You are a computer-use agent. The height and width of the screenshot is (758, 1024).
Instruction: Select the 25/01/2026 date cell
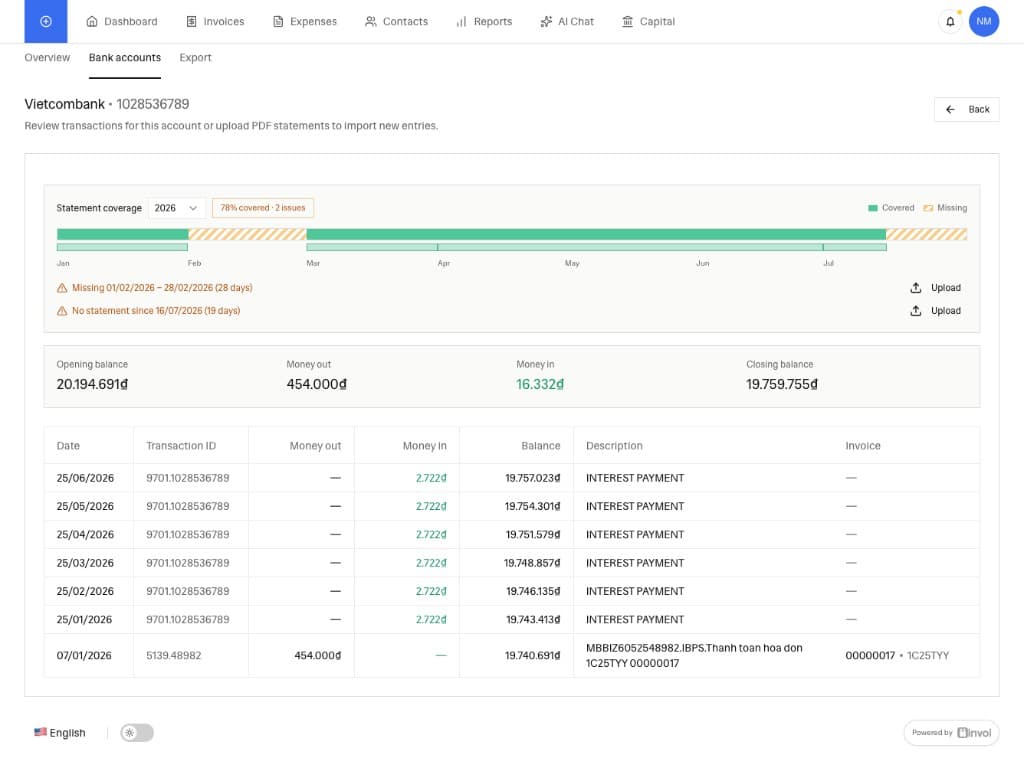84,620
